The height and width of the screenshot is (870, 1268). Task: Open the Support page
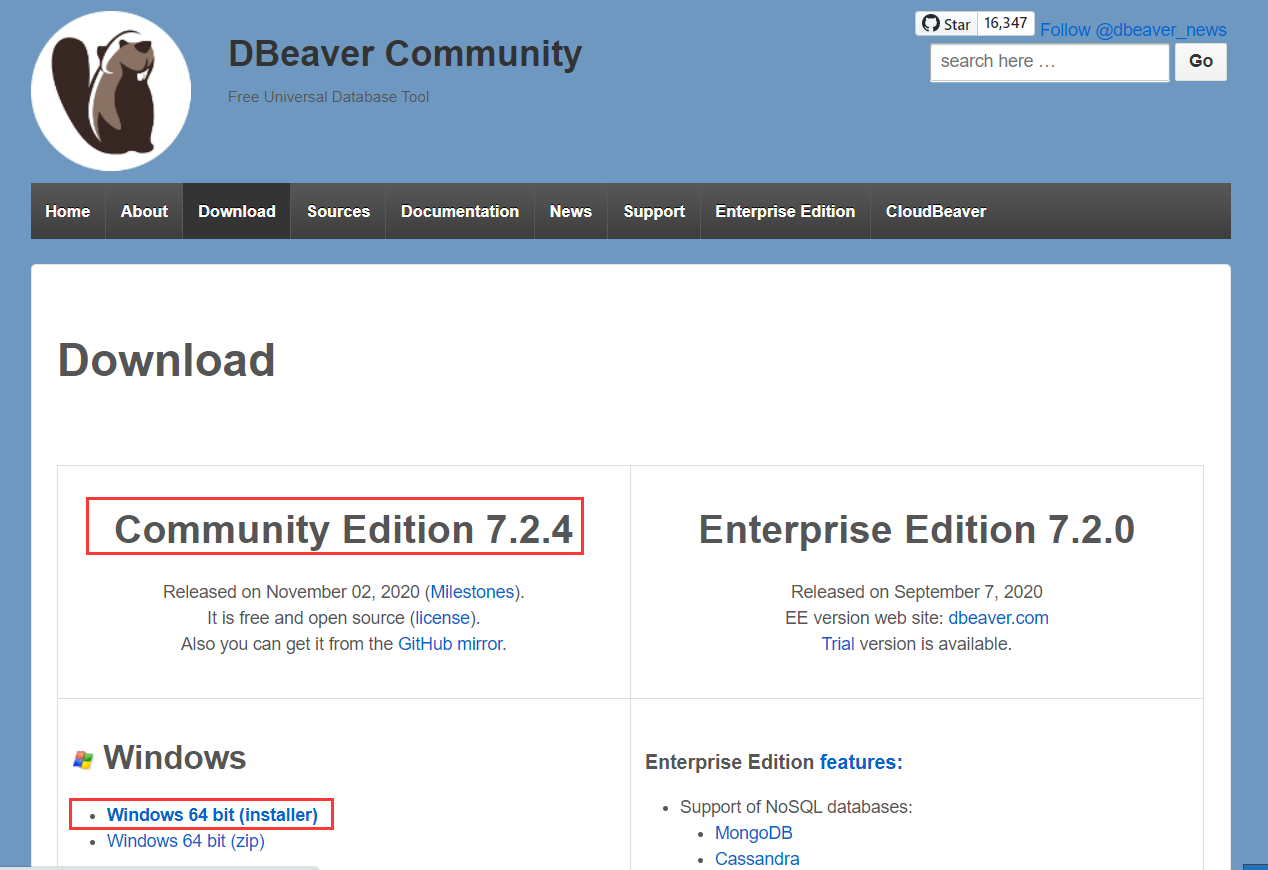[x=653, y=211]
